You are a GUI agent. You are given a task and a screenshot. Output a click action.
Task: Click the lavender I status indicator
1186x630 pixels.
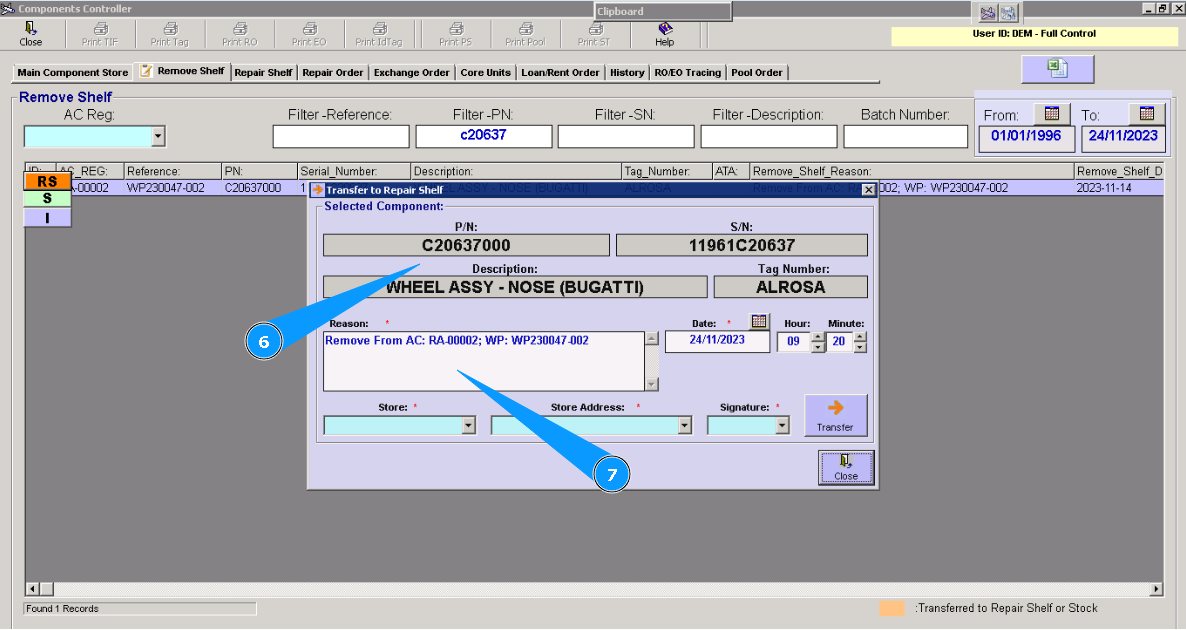[x=47, y=218]
